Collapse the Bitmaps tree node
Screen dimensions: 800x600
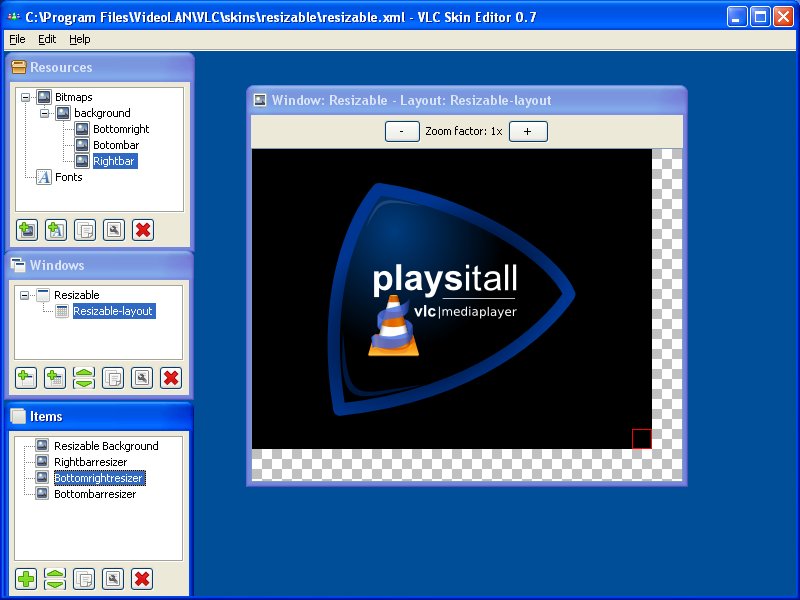(x=26, y=97)
